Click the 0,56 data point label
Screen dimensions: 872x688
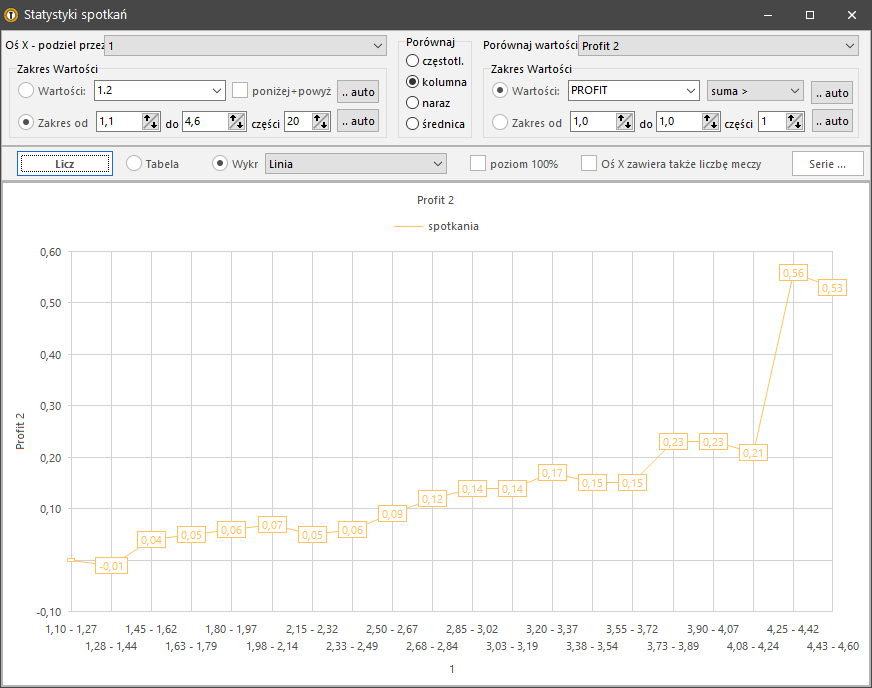tap(793, 273)
